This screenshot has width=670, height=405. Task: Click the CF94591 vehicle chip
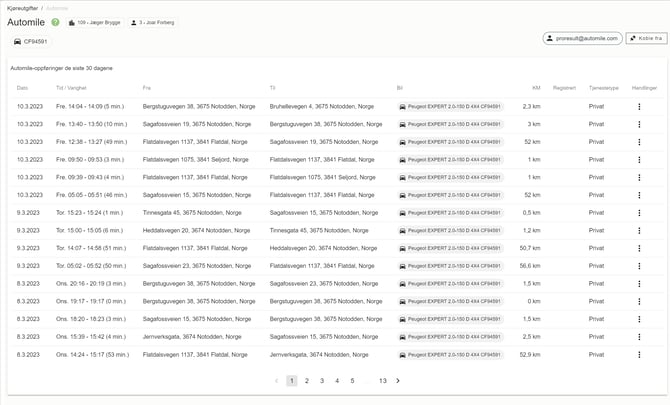pos(31,41)
